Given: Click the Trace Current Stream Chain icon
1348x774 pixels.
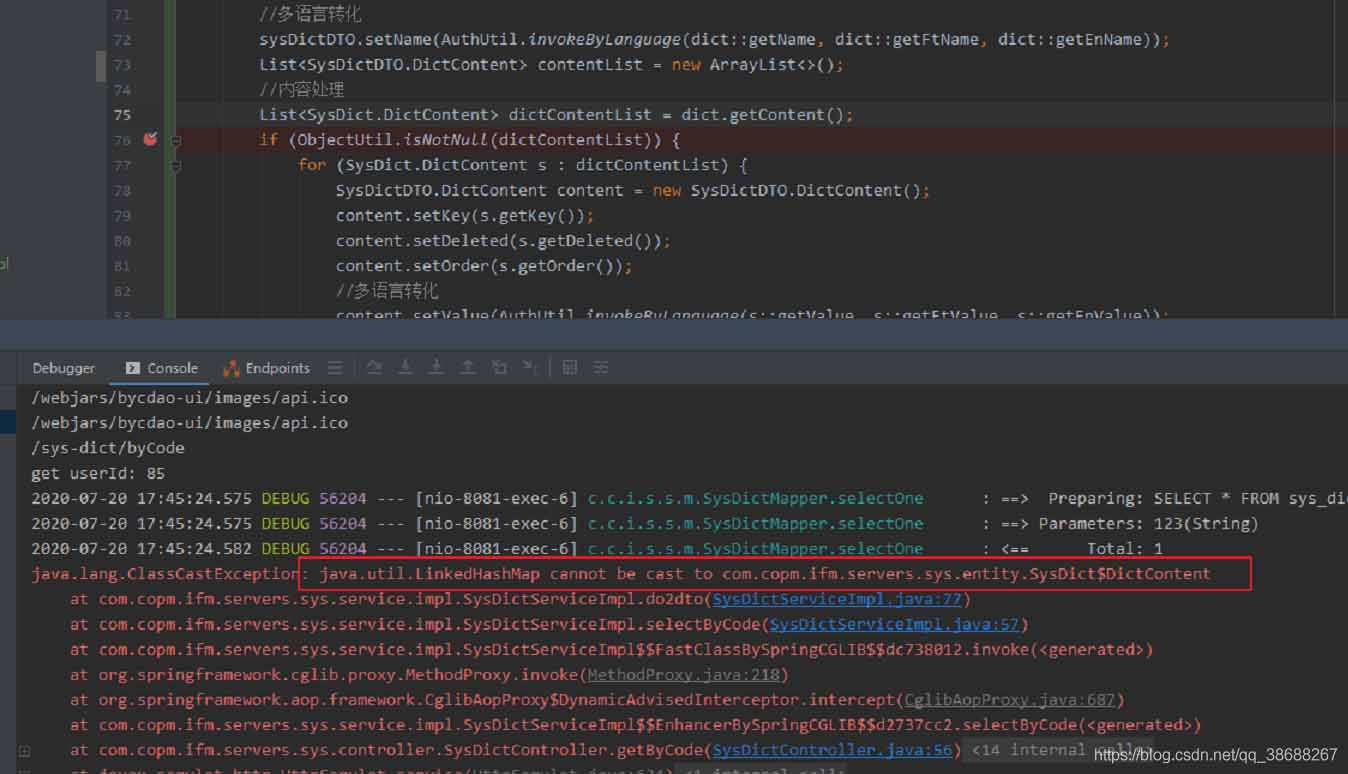Looking at the screenshot, I should coord(601,368).
